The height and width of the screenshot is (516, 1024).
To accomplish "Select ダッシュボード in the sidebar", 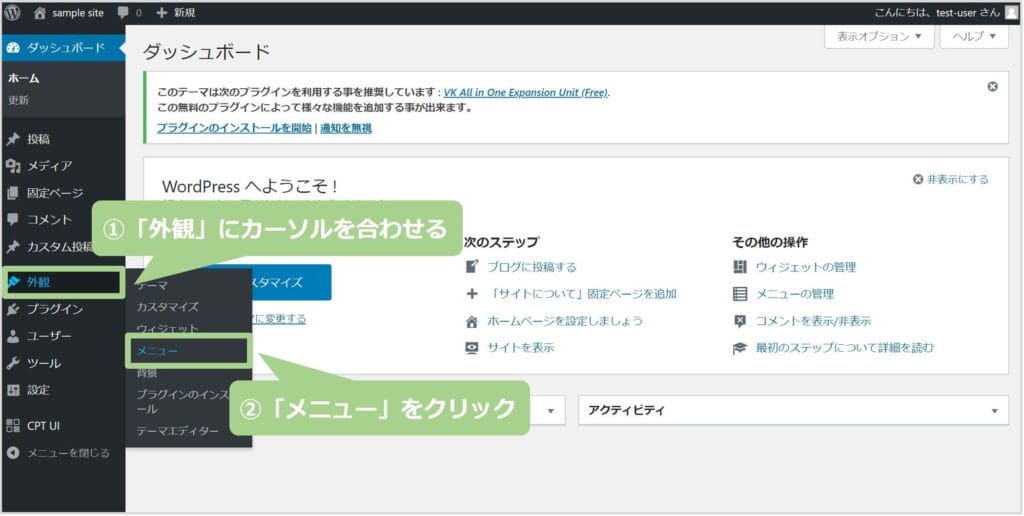I will pyautogui.click(x=63, y=48).
